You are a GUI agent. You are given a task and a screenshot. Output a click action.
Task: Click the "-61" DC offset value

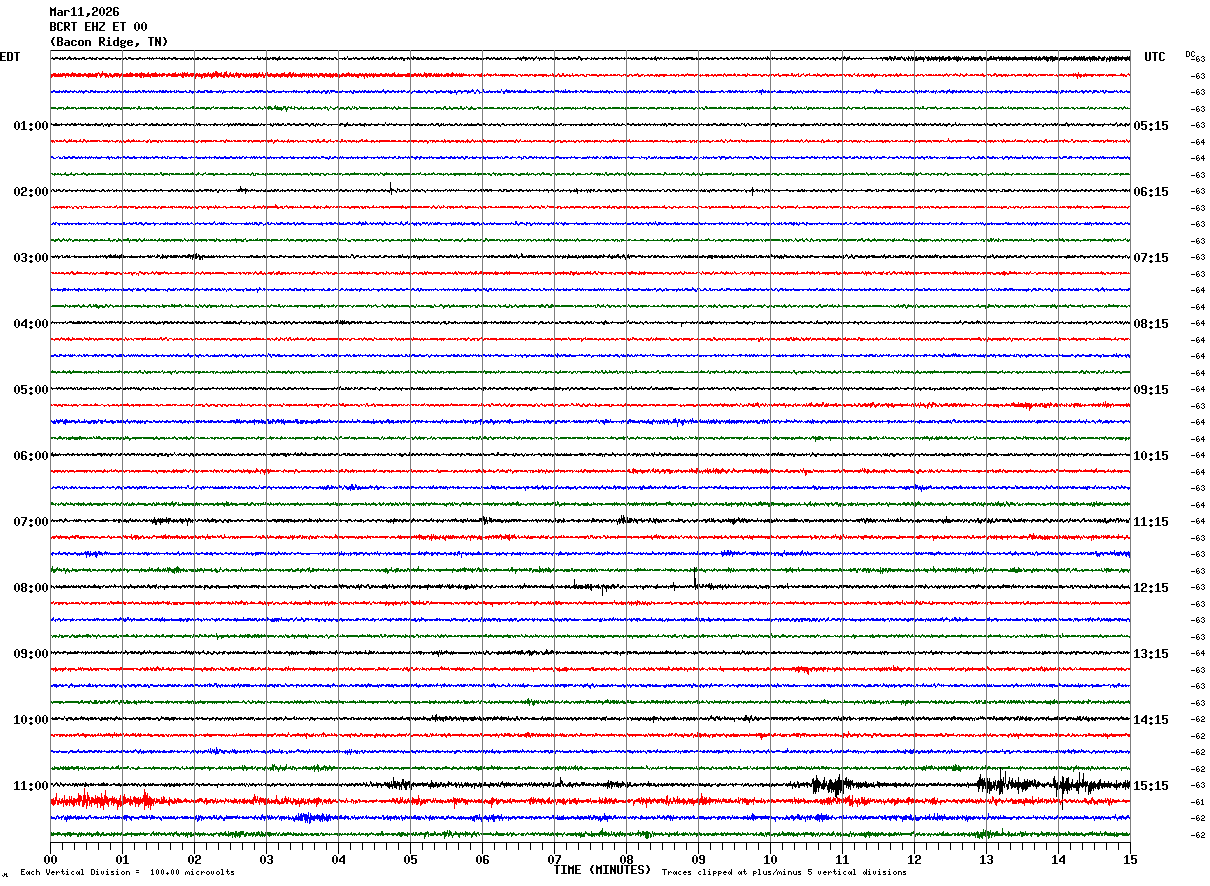coord(1197,802)
